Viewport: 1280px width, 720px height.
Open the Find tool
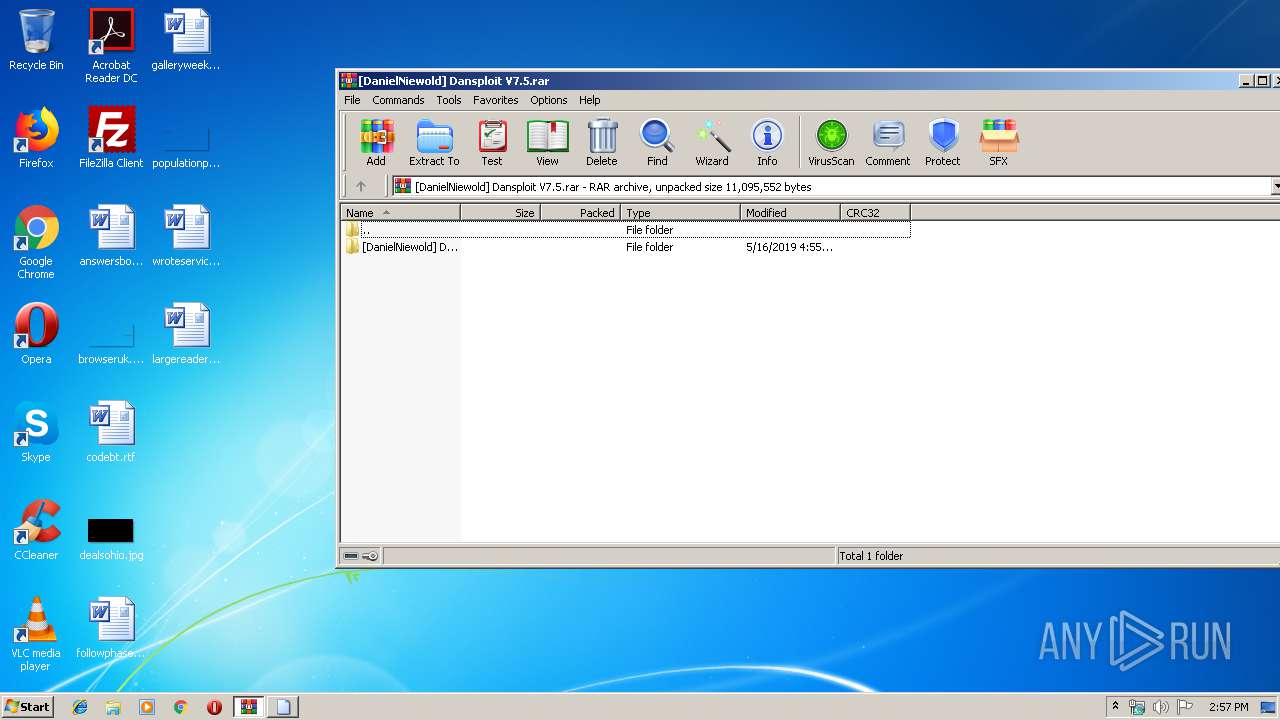[x=657, y=143]
